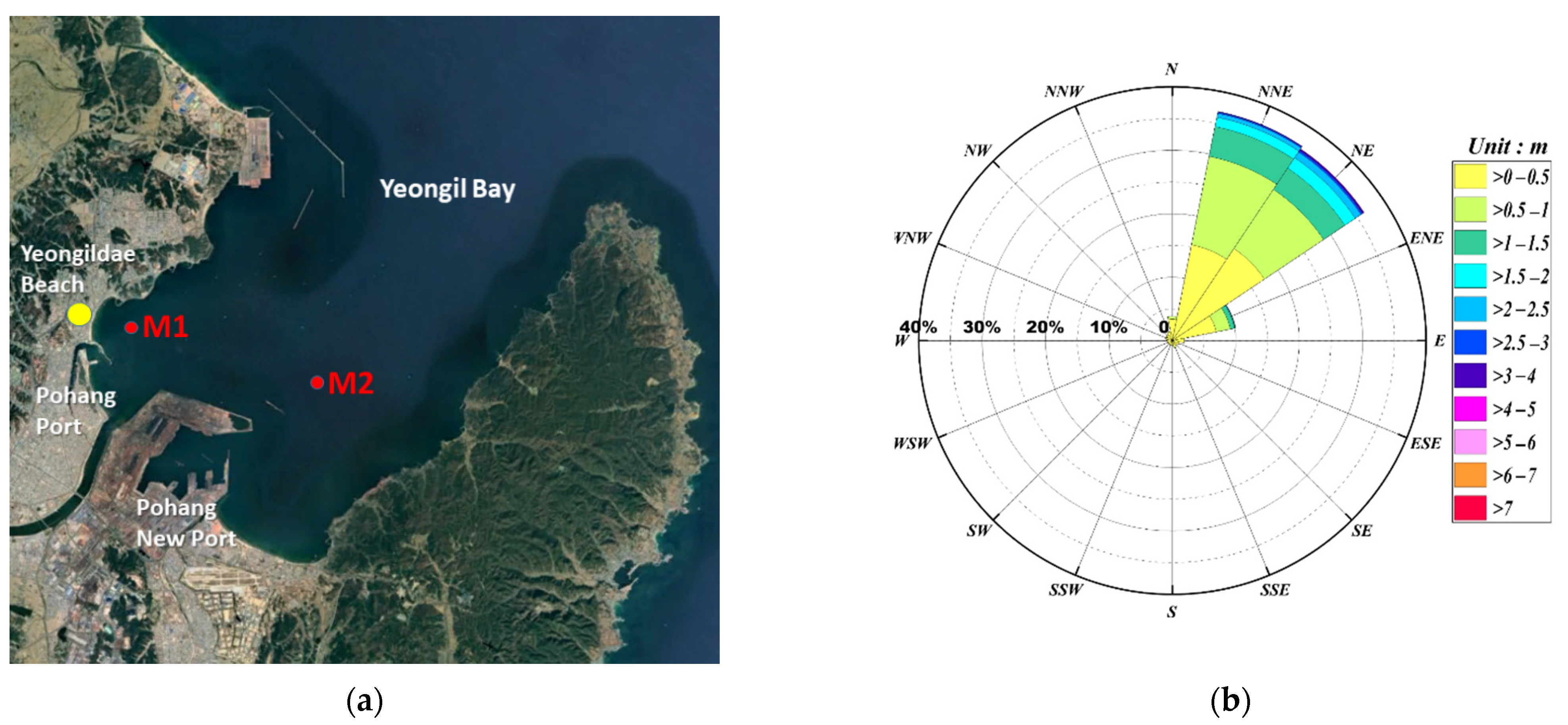The width and height of the screenshot is (1568, 725).
Task: Select the red >7 legend swatch
Action: click(1470, 508)
